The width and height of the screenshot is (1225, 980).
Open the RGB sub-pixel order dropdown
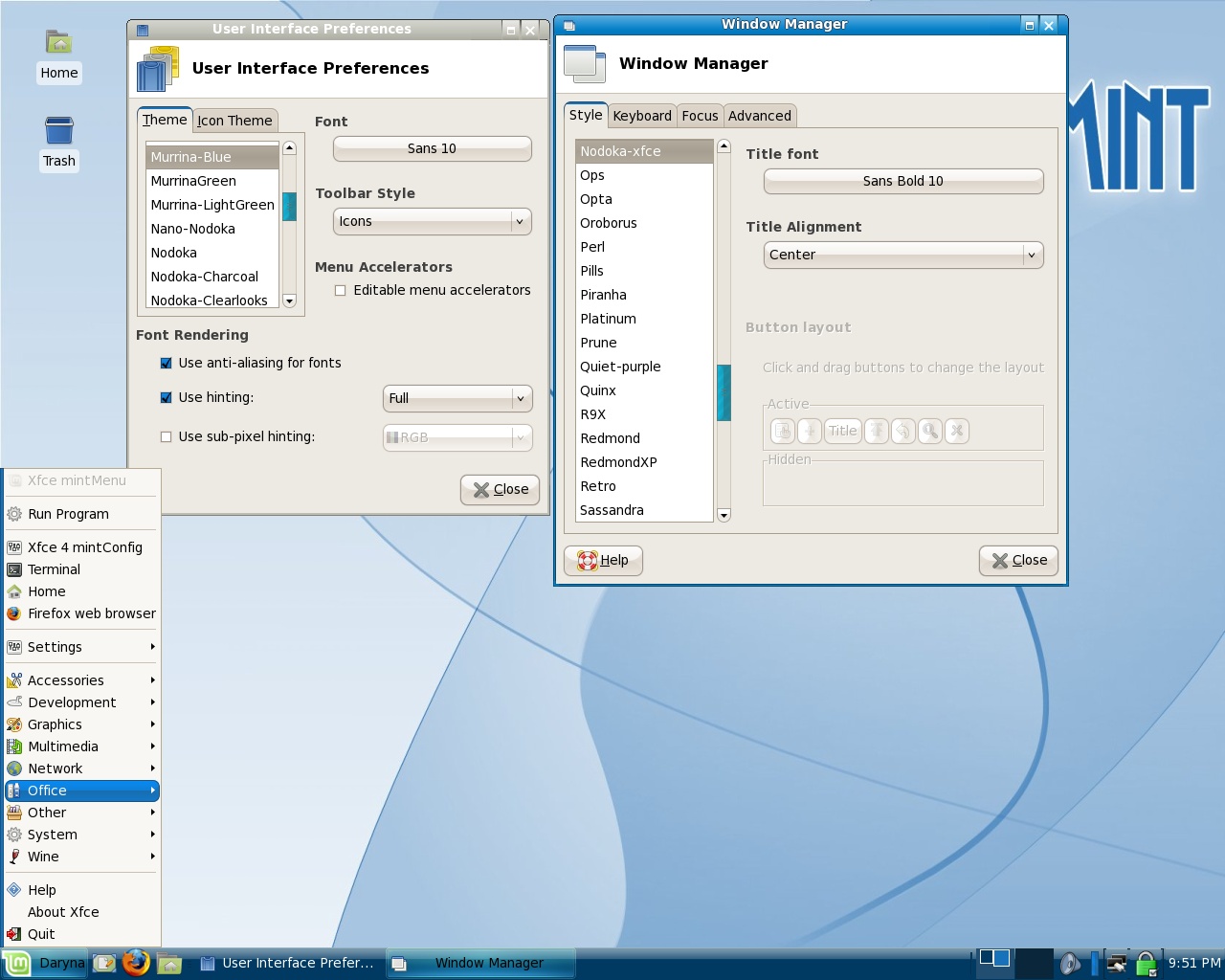pos(457,437)
